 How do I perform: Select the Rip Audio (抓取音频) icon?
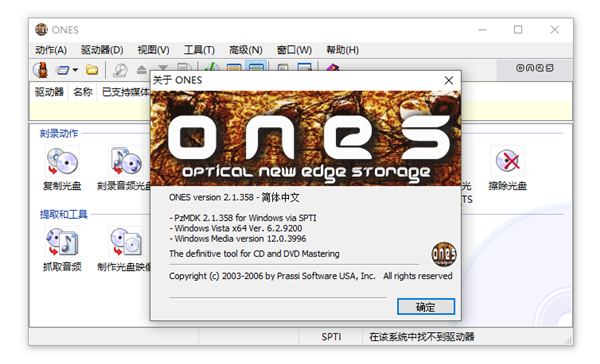[x=62, y=249]
